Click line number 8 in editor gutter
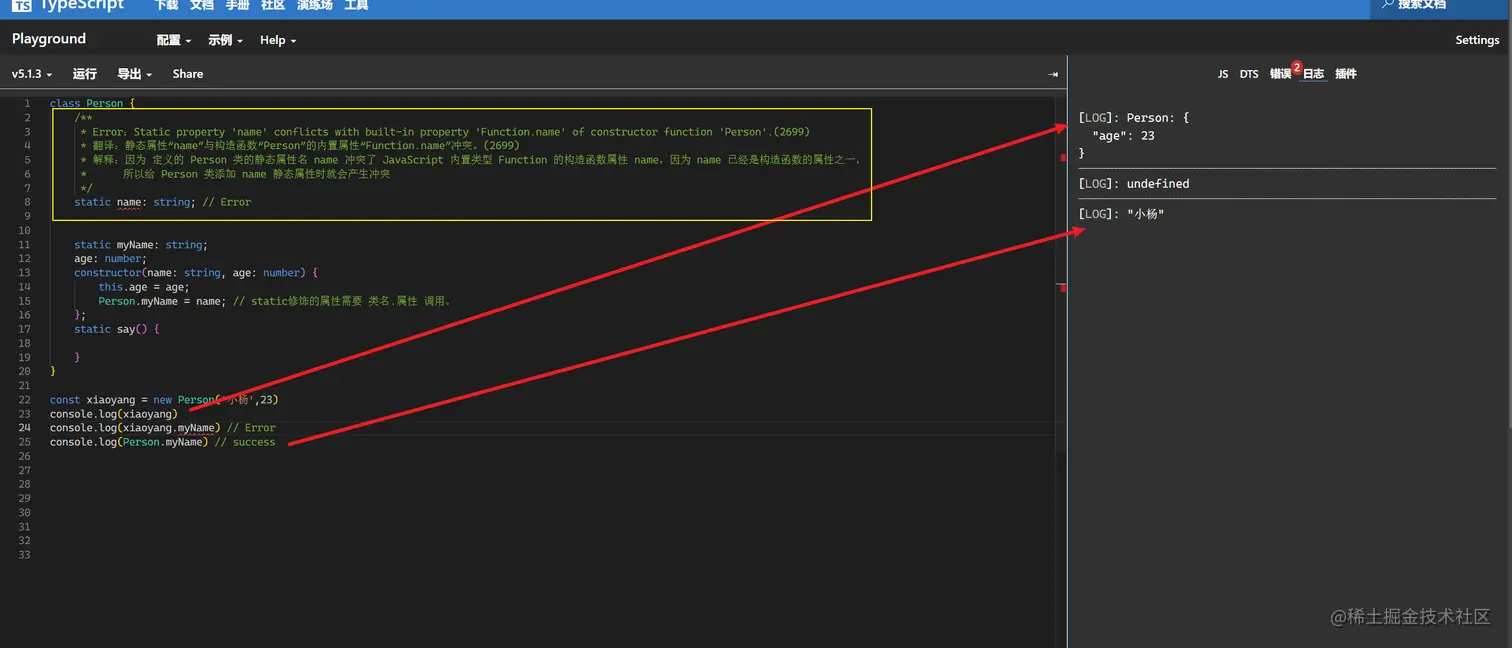The height and width of the screenshot is (648, 1512). [28, 202]
